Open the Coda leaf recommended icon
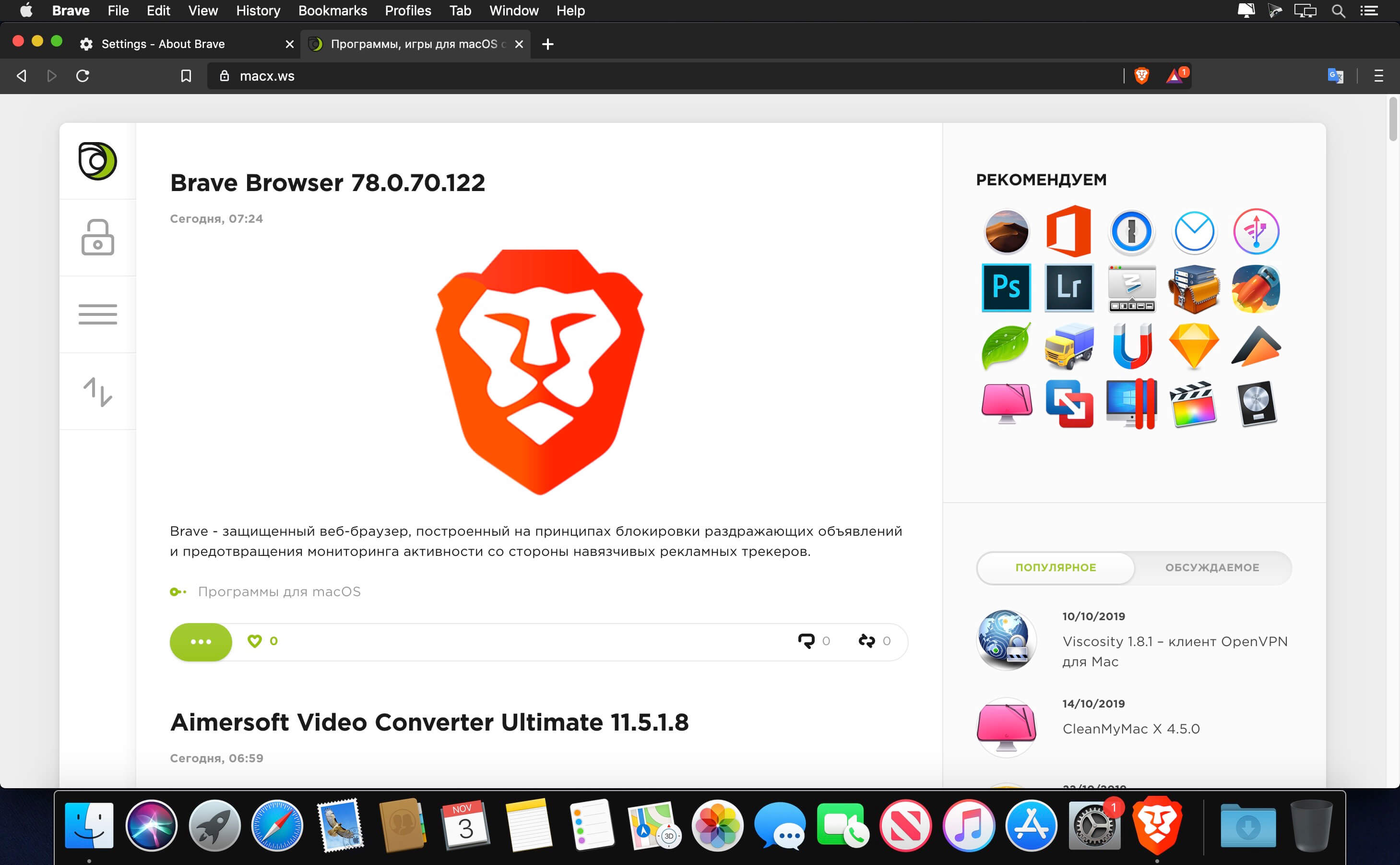This screenshot has width=1400, height=865. [x=1006, y=346]
